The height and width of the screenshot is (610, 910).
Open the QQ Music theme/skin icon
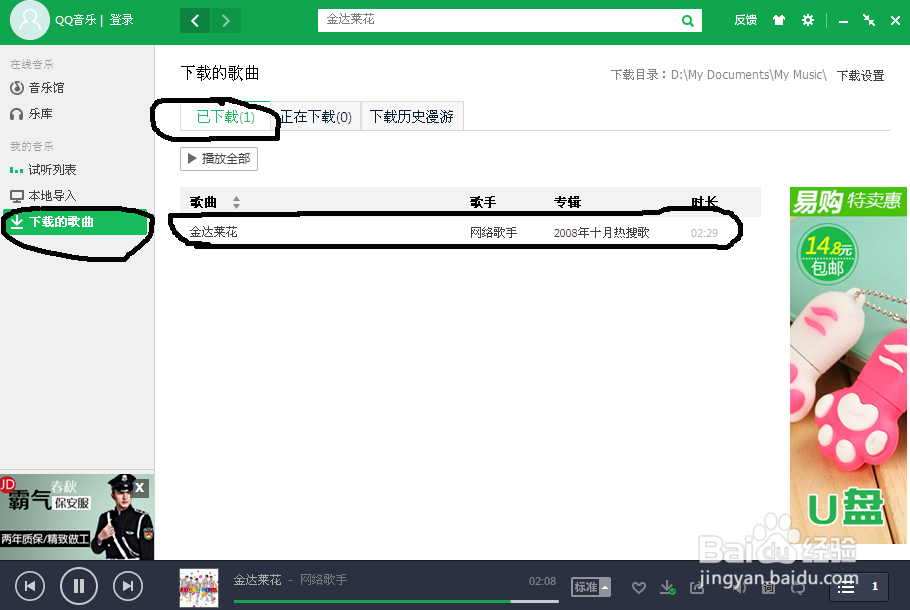pyautogui.click(x=778, y=19)
